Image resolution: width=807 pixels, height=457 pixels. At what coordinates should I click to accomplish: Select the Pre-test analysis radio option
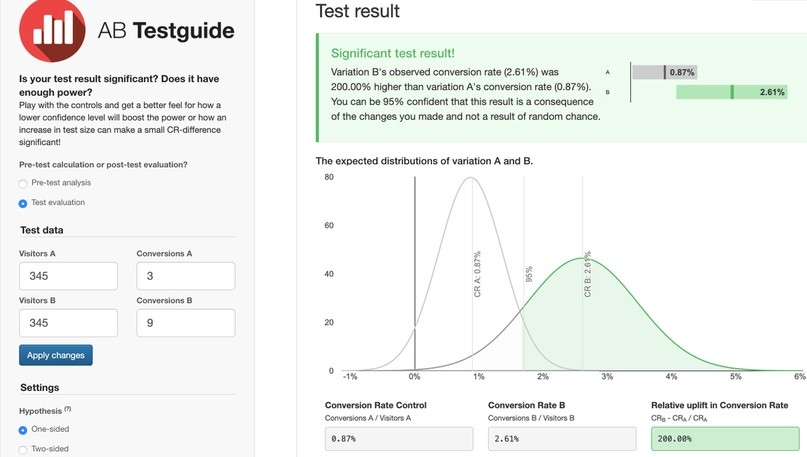point(23,184)
